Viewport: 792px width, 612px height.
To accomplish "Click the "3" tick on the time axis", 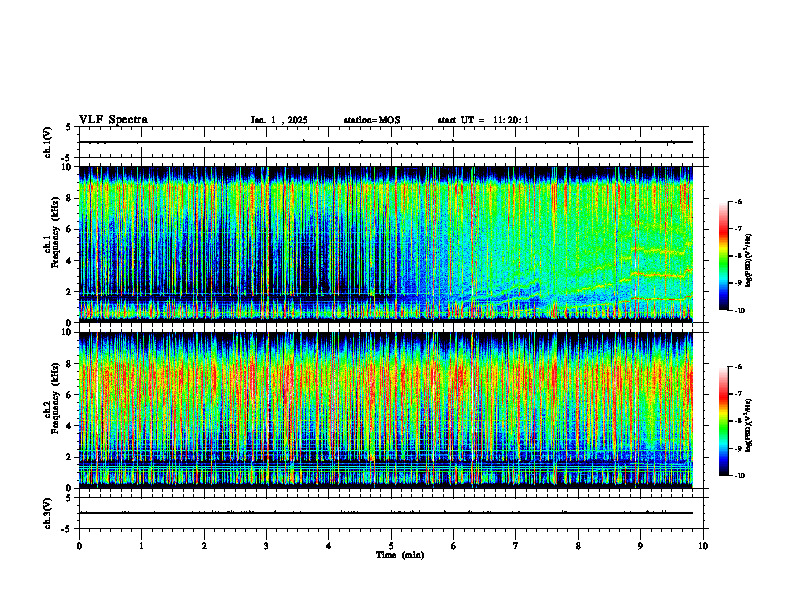I will point(266,546).
